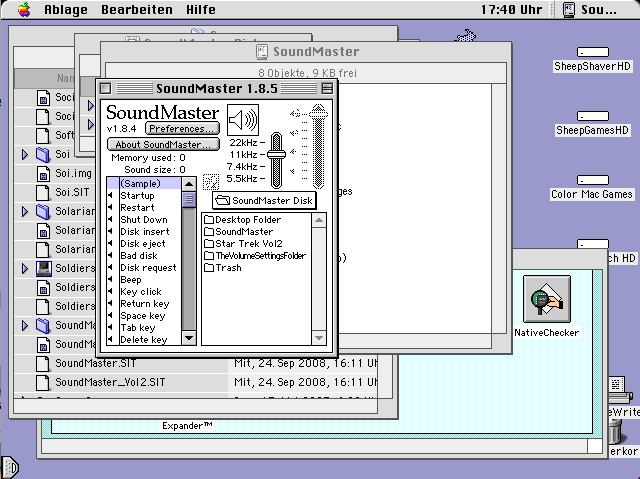Click the small dotted record icon beside 5.5kHz
This screenshot has height=479, width=640.
coord(211,182)
